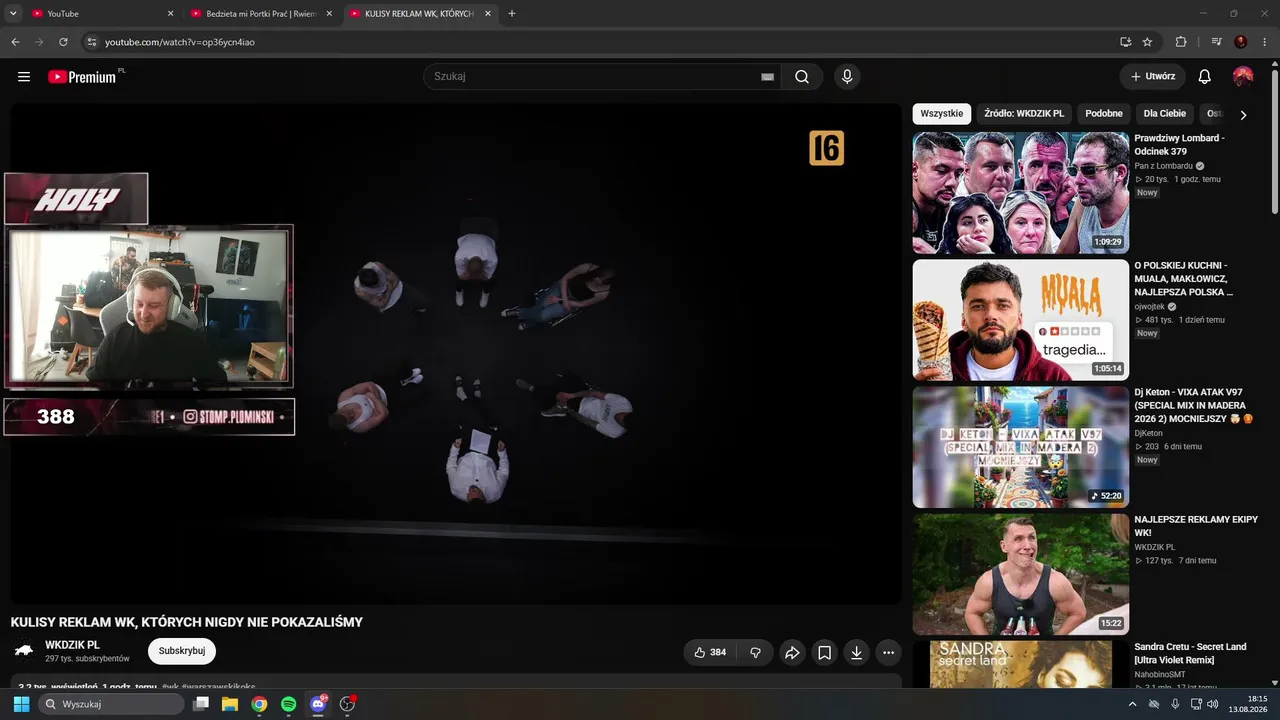Launch Spotify from the taskbar
1280x720 pixels.
pyautogui.click(x=288, y=704)
